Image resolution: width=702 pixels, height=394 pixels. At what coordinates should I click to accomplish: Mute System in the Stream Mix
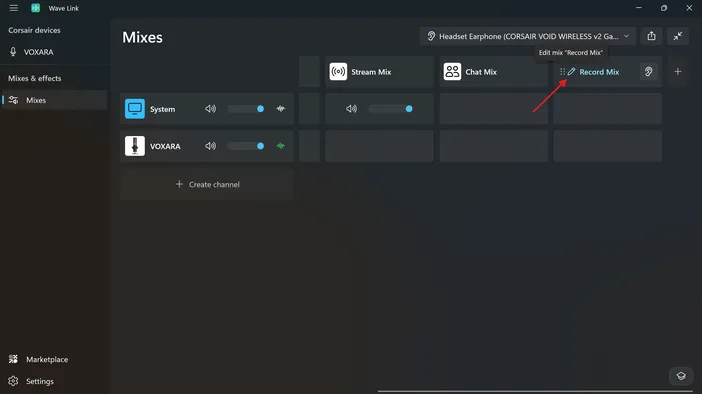tap(351, 109)
